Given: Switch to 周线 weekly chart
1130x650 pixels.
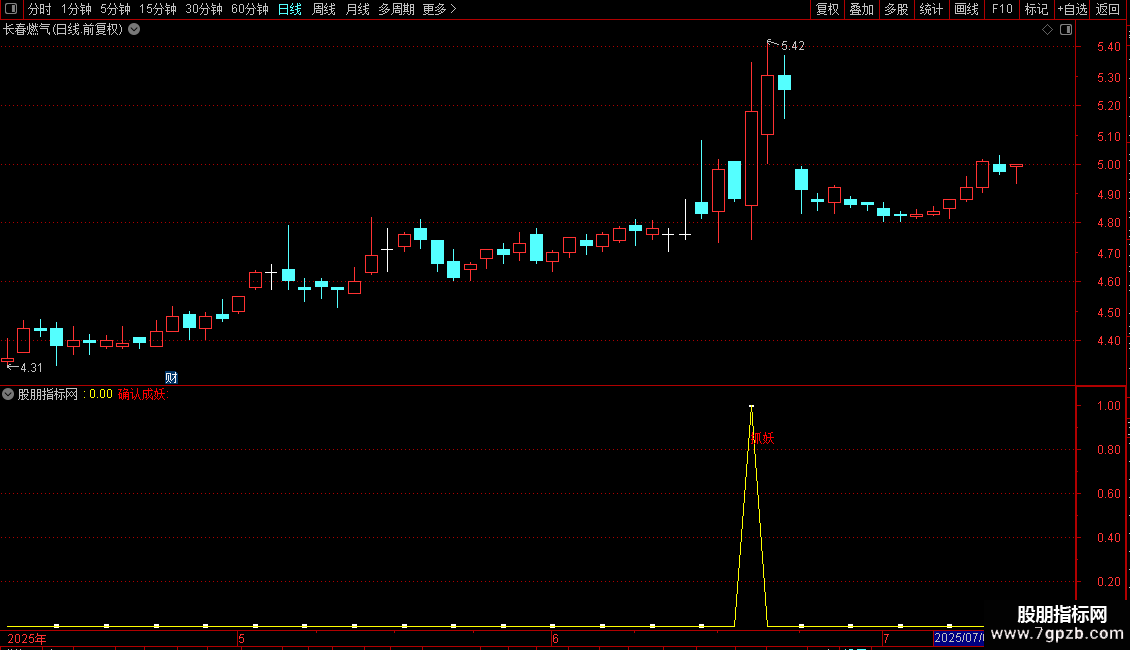Looking at the screenshot, I should (x=324, y=9).
